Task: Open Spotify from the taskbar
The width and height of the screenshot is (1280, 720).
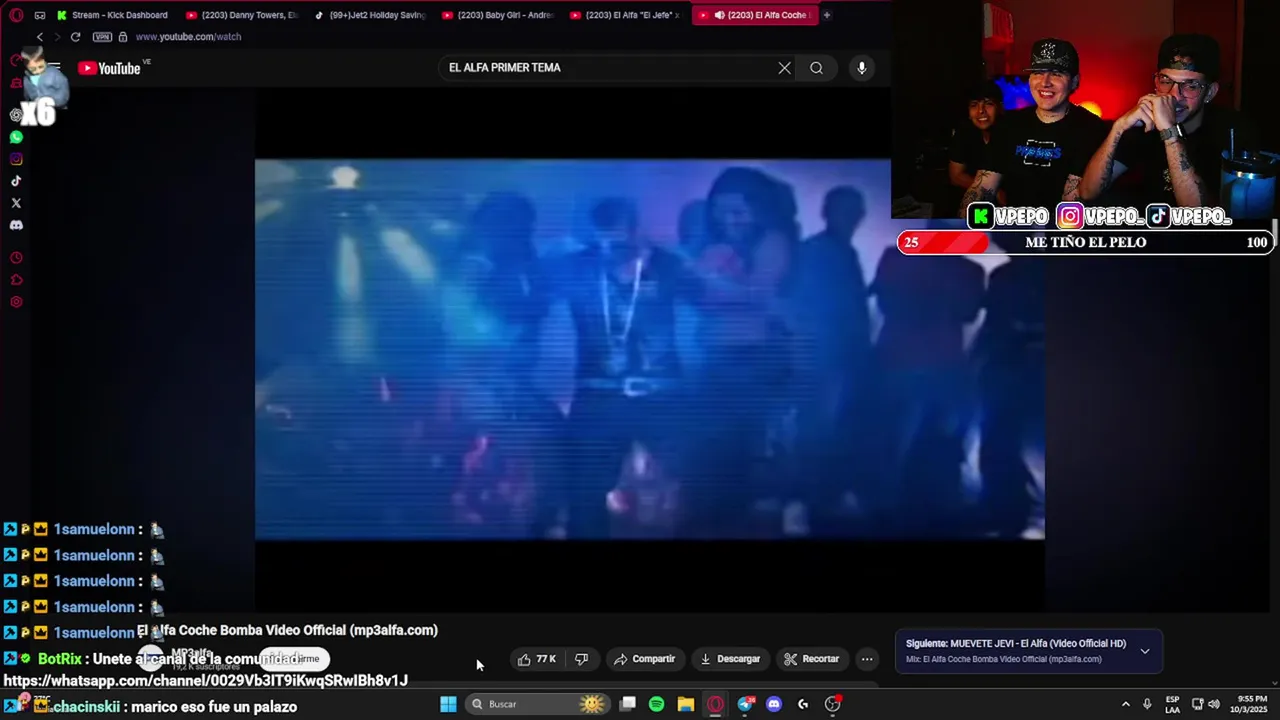Action: [656, 704]
